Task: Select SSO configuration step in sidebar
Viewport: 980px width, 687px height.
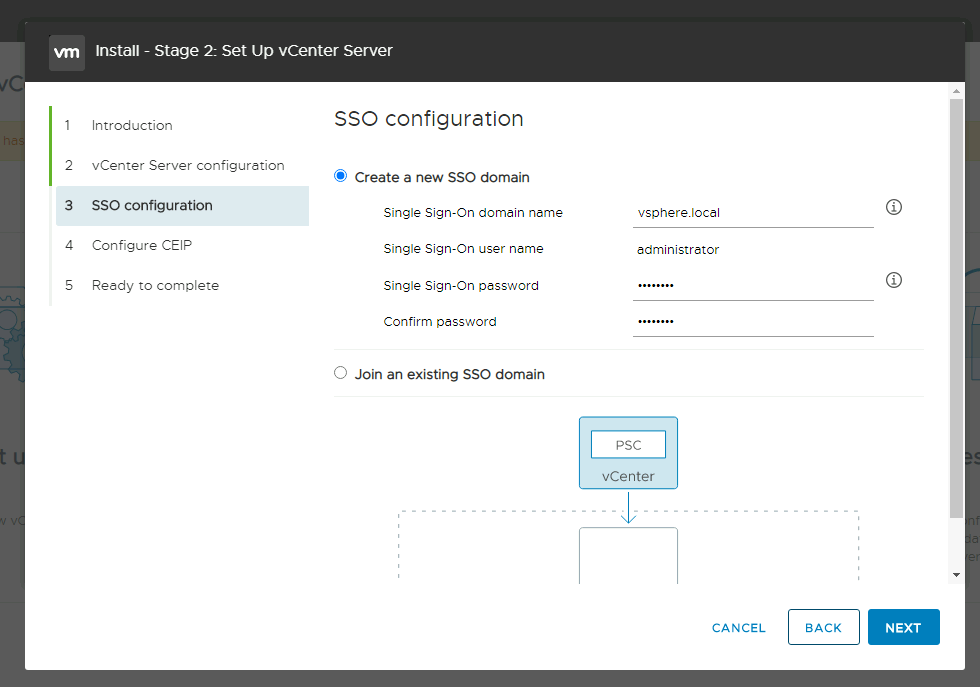Action: click(152, 205)
